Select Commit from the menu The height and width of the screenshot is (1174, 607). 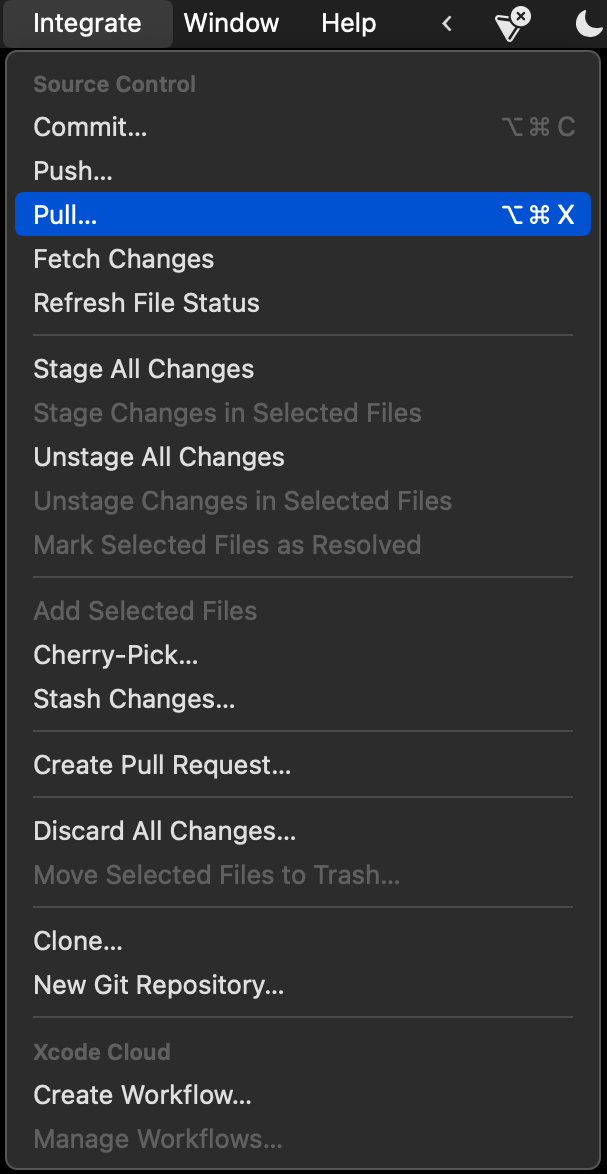[x=90, y=127]
